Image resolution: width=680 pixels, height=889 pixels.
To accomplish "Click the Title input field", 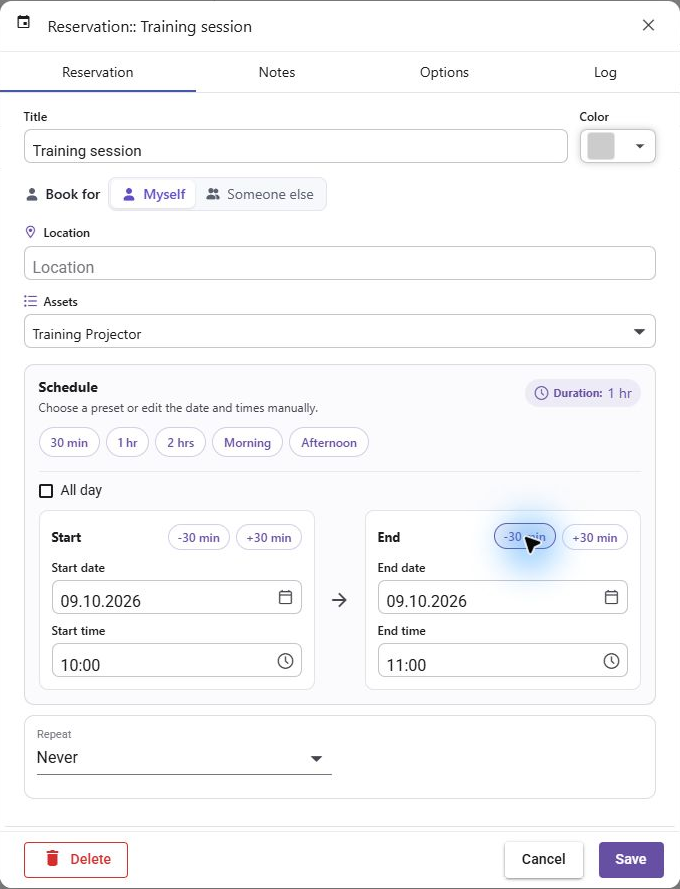I will point(295,146).
